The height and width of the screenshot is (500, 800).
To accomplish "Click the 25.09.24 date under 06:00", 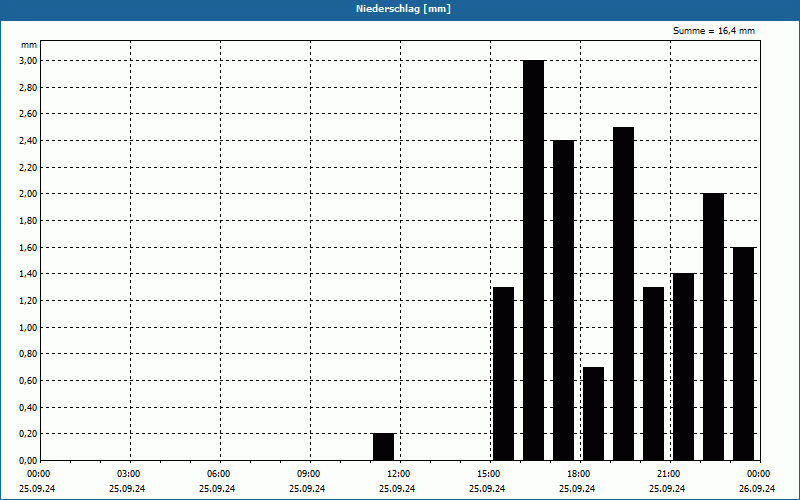I will click(x=217, y=489).
